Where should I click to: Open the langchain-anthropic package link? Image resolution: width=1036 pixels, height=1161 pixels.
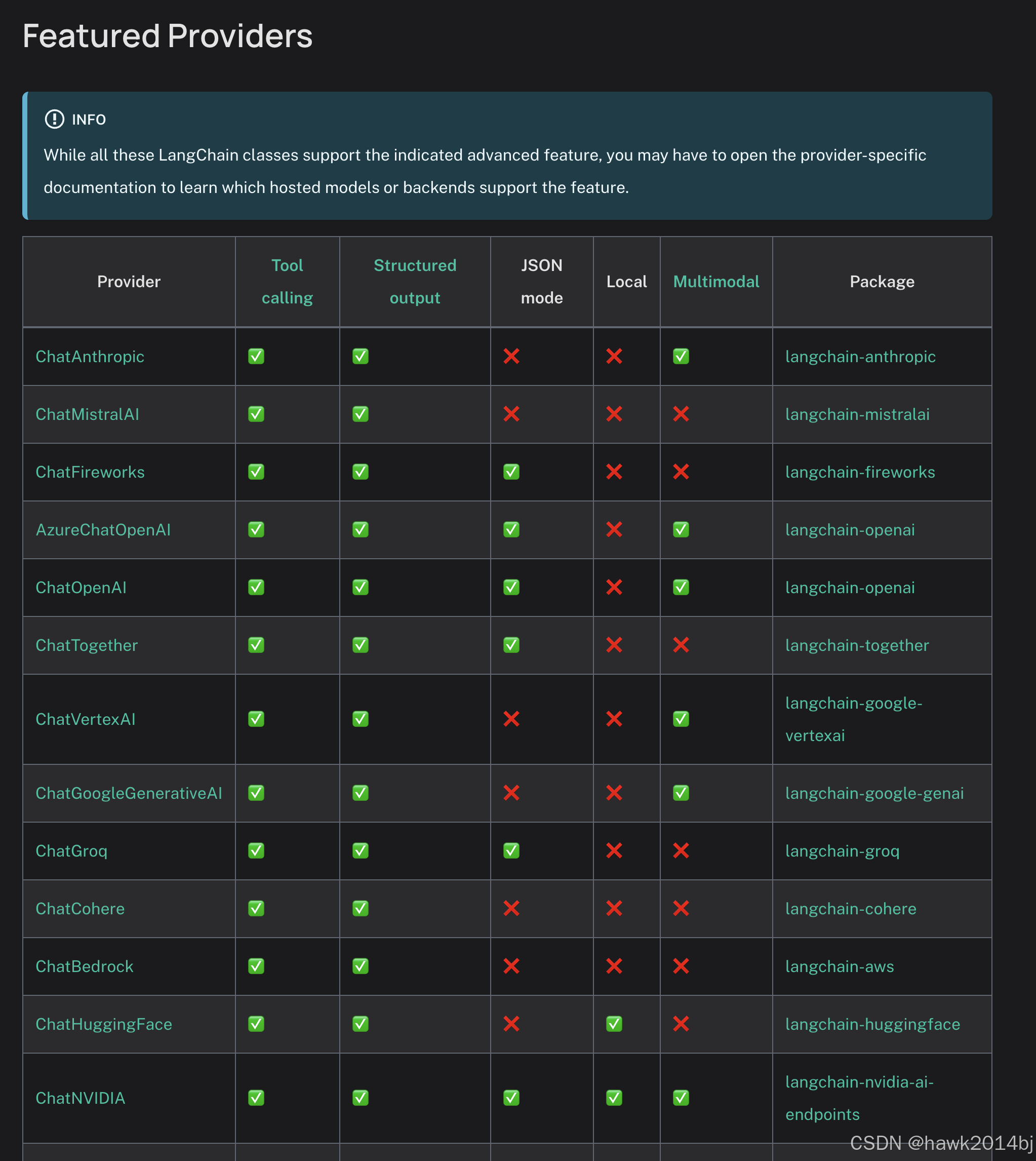coord(860,357)
